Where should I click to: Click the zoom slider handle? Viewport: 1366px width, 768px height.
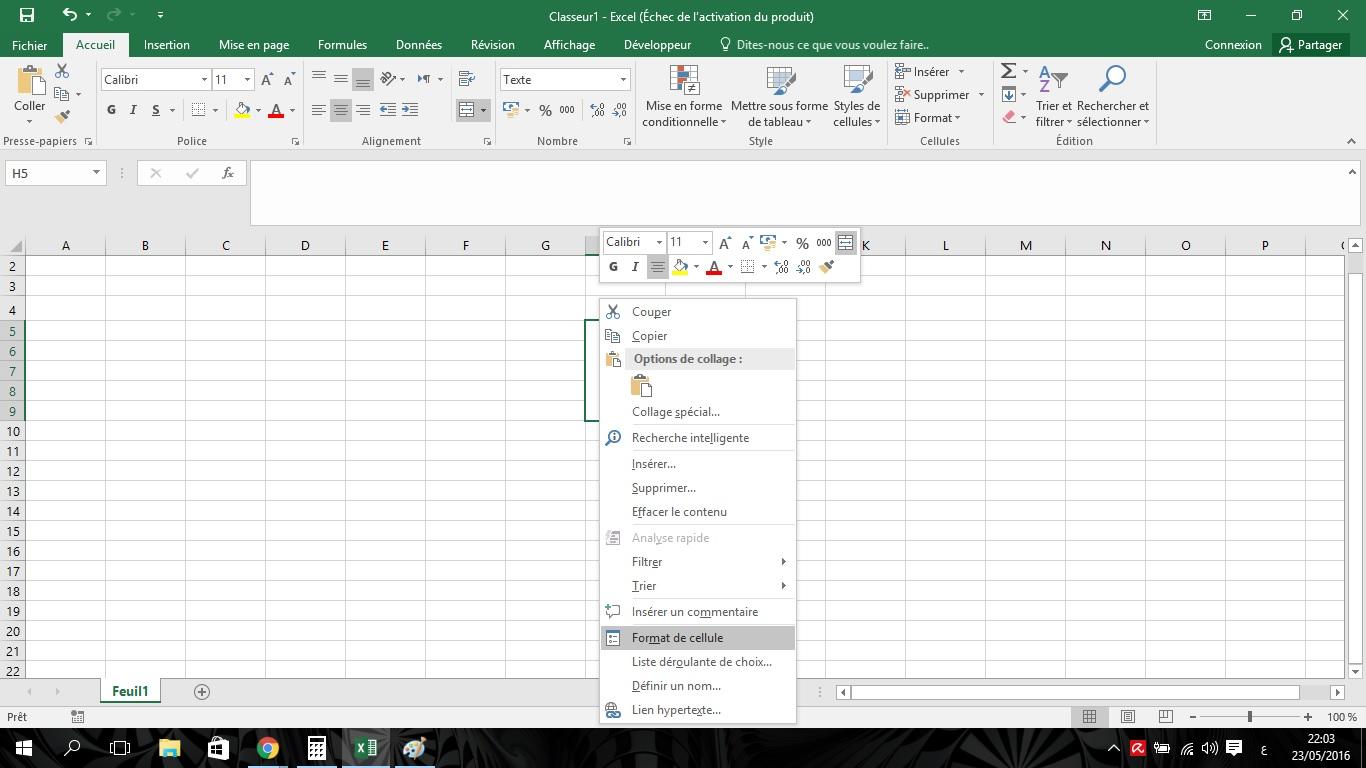point(1249,717)
